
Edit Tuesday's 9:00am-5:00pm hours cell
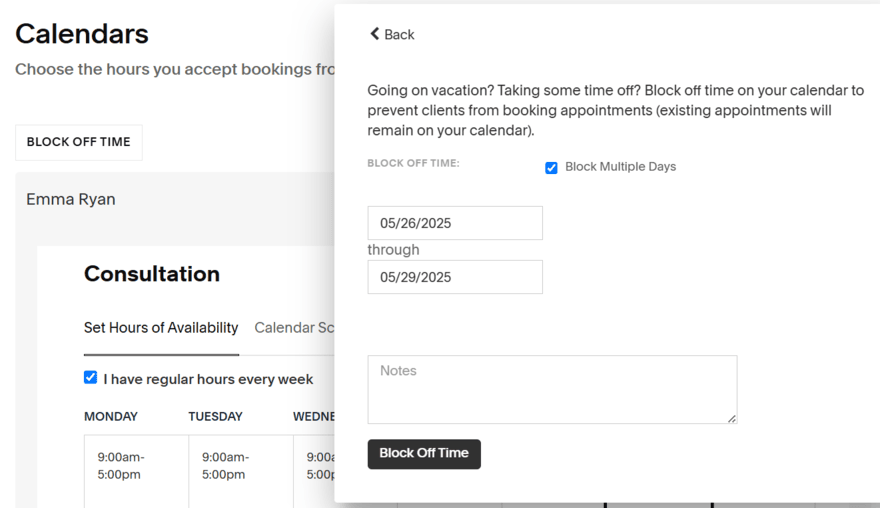[225, 466]
